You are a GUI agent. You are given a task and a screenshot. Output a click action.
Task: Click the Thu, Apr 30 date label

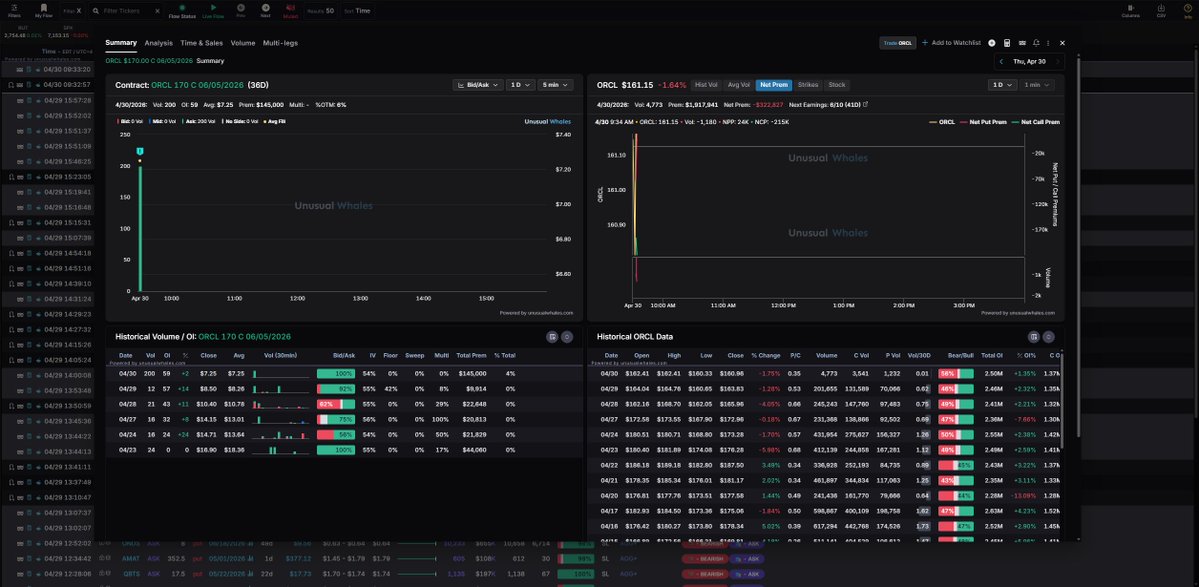coord(1029,61)
